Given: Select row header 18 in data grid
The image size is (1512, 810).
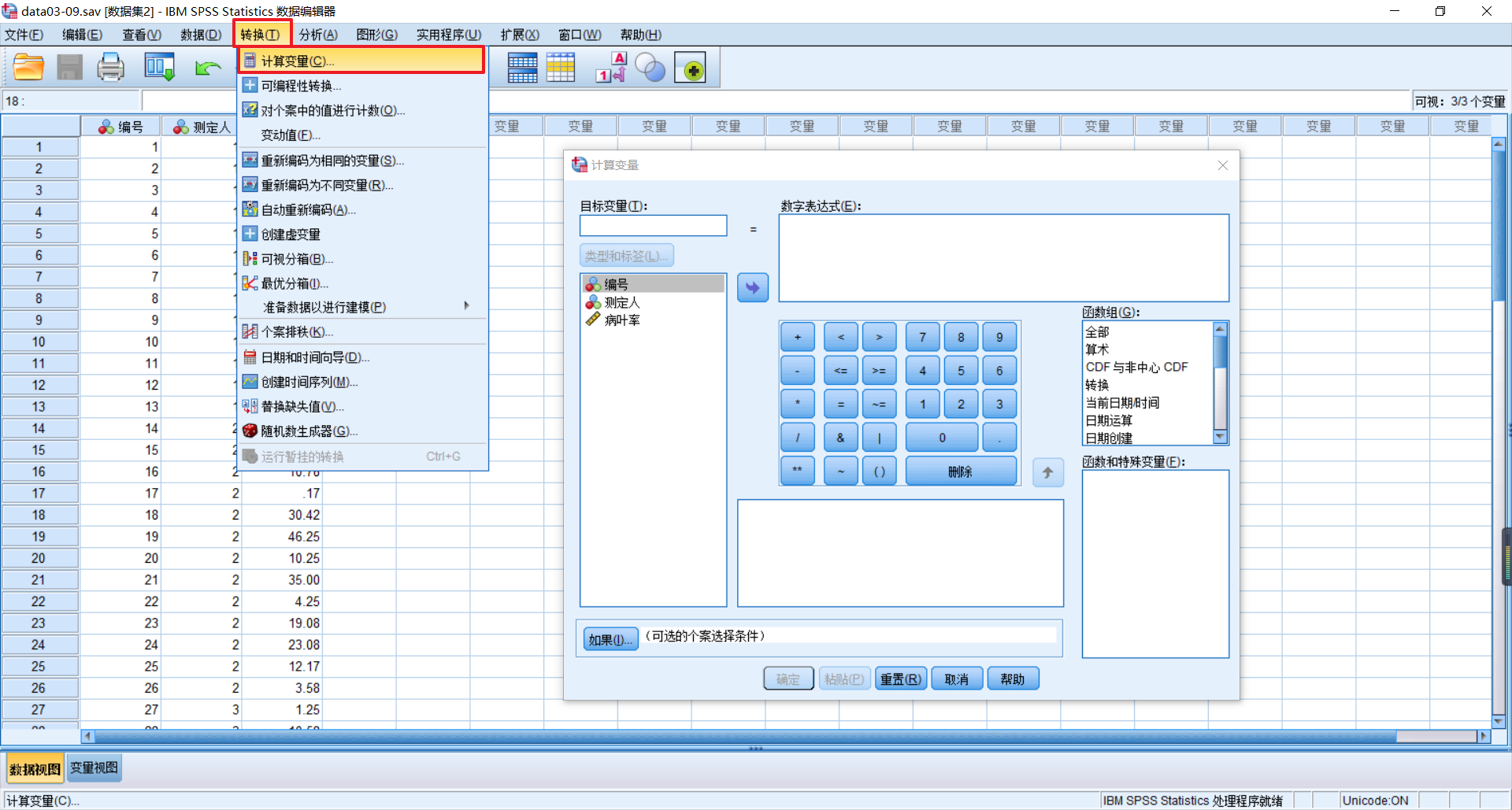Looking at the screenshot, I should 39,515.
